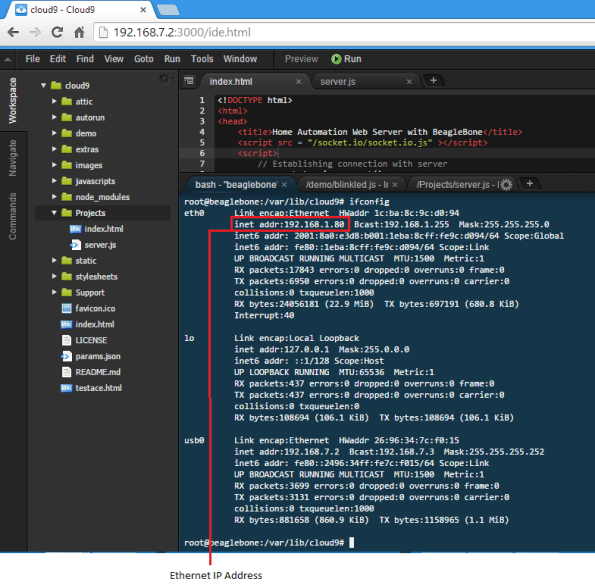Close the bash beaglebone terminal tab

284,185
